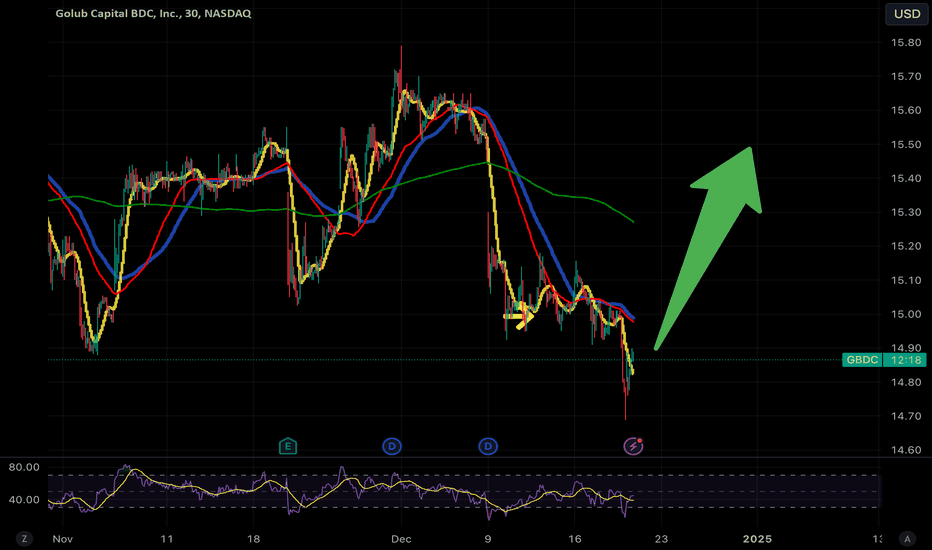
Task: Toggle auto scale with the A button
Action: point(907,539)
